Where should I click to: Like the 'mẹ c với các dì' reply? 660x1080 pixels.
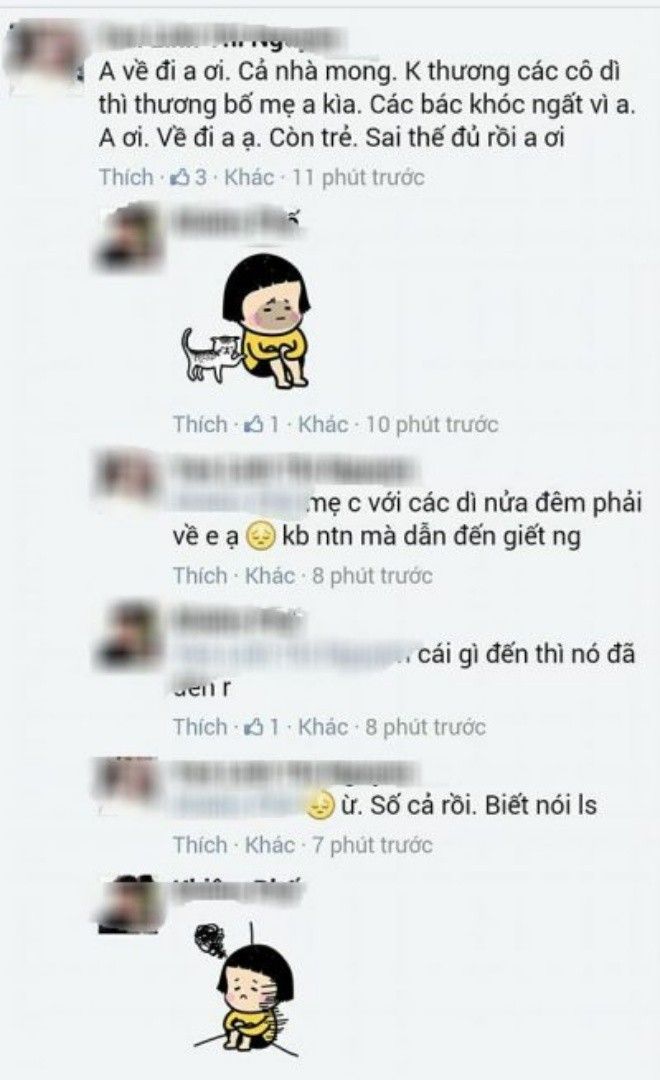click(x=200, y=576)
